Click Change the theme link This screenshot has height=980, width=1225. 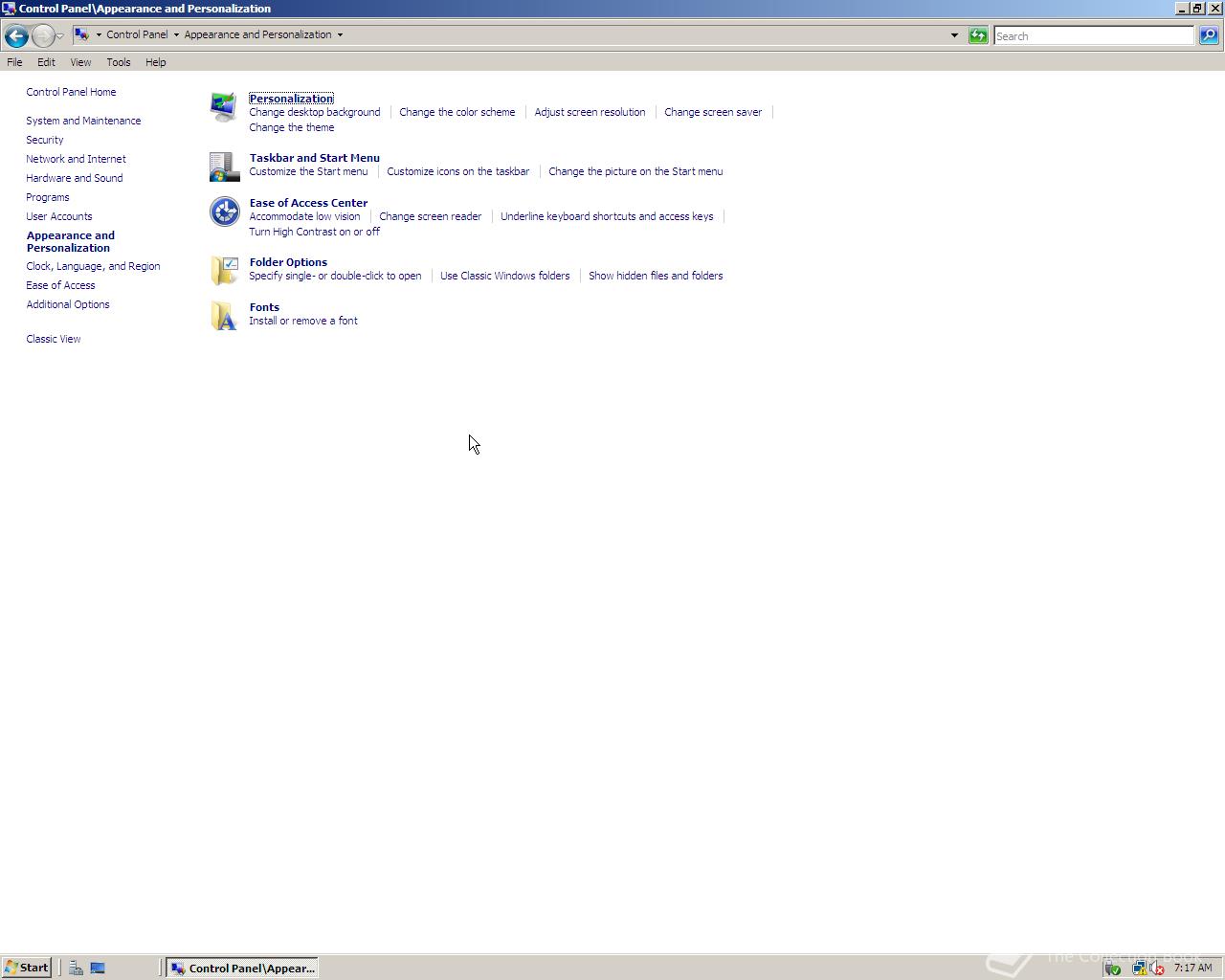pos(292,127)
